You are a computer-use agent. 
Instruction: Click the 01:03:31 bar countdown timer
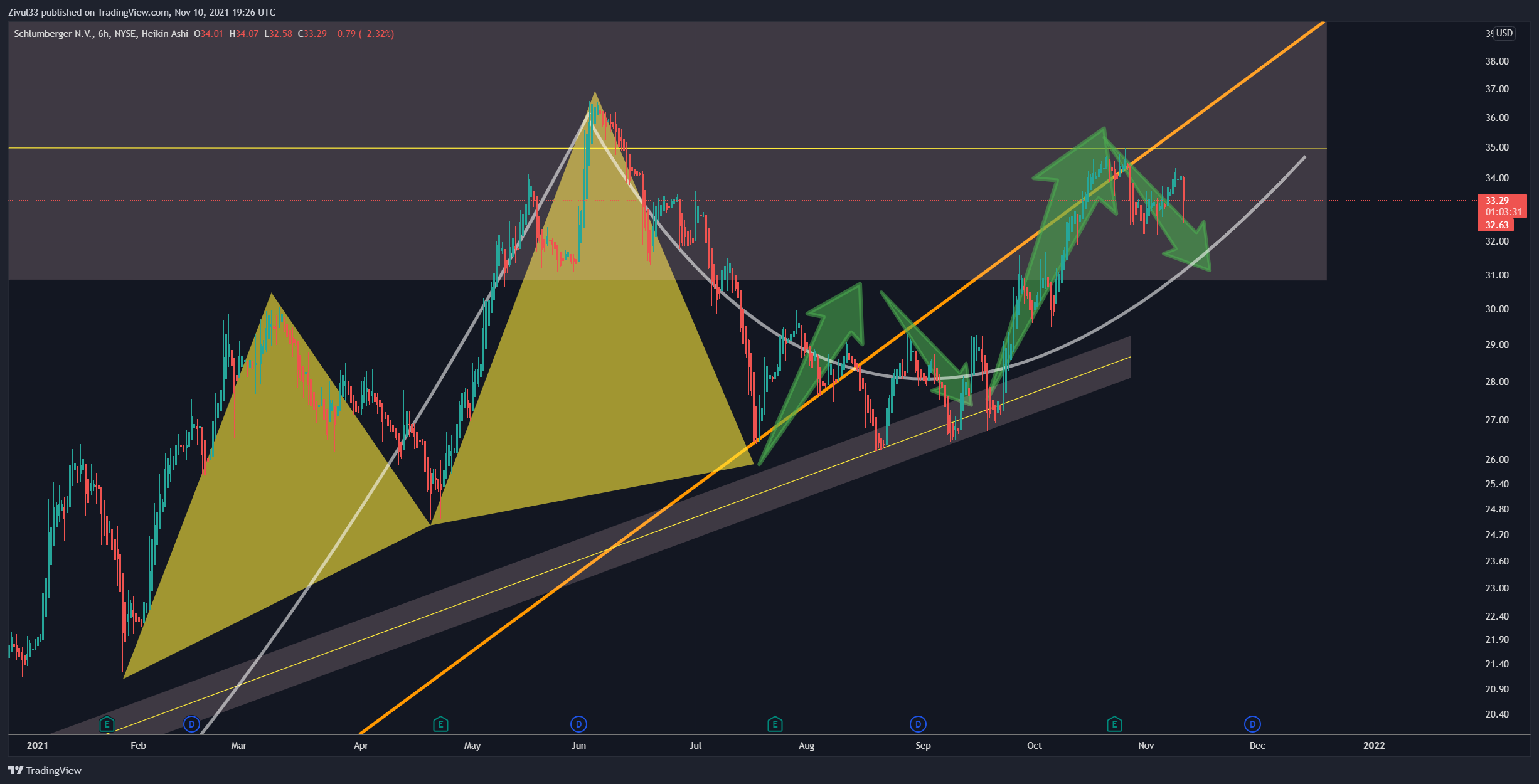click(1503, 212)
